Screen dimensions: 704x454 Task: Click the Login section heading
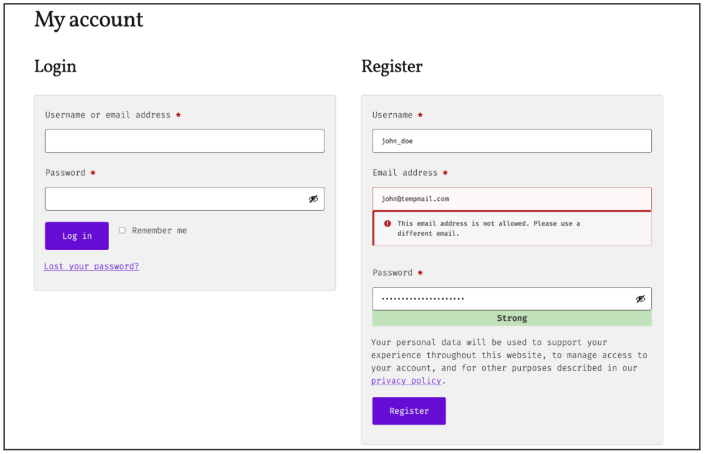[x=55, y=67]
